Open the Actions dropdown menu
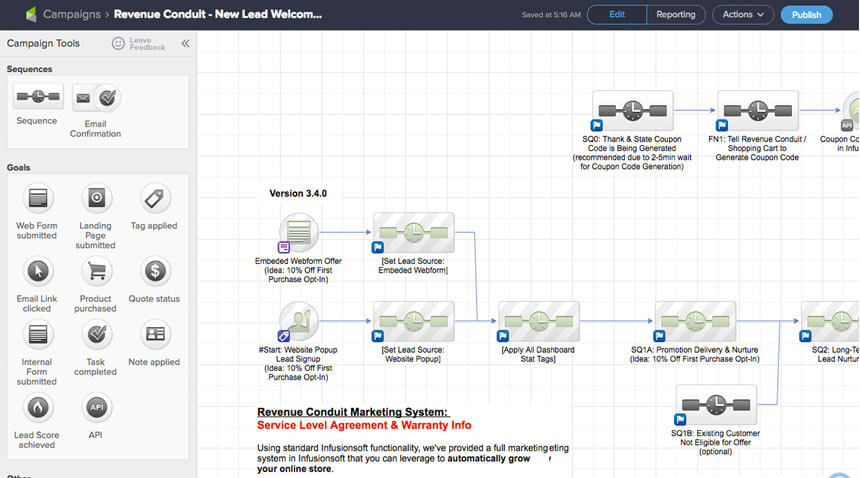Viewport: 860px width, 478px height. [x=743, y=15]
